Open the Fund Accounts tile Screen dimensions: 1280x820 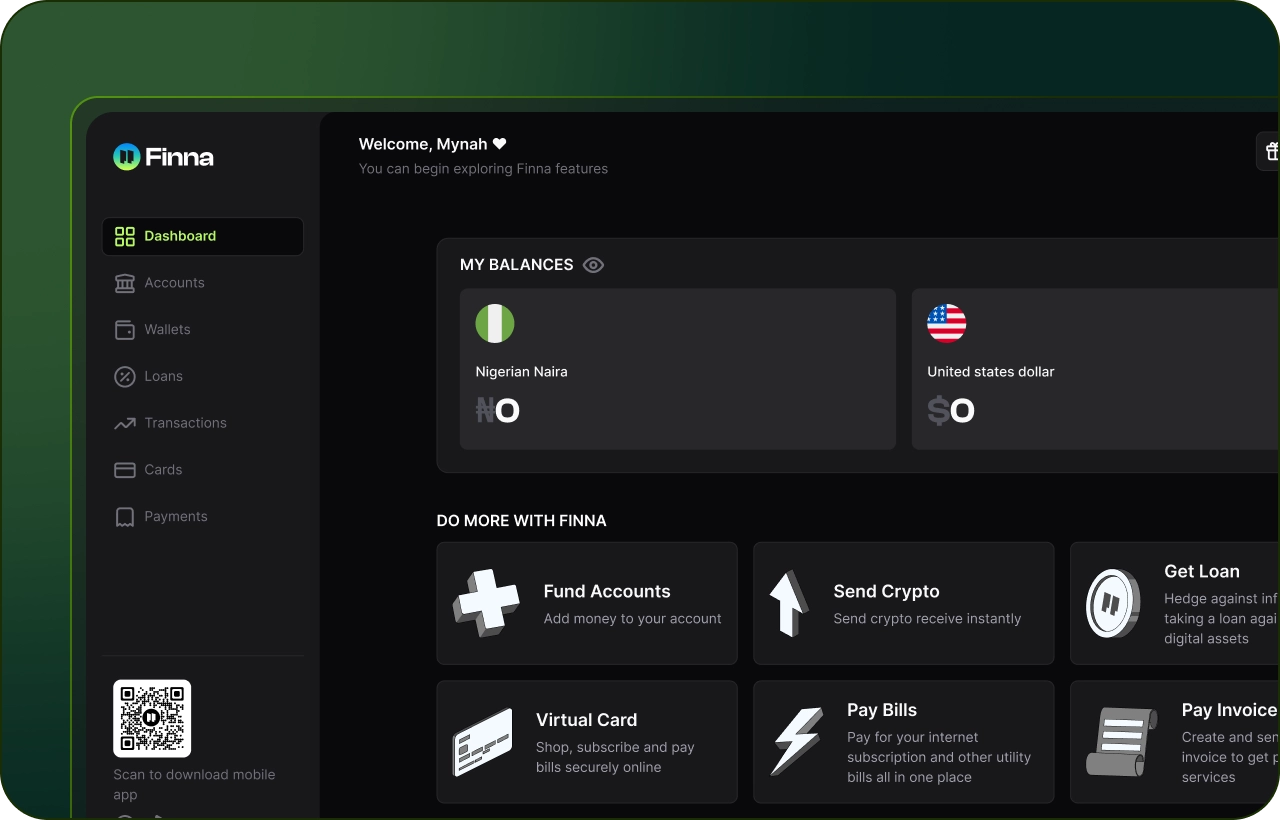(587, 604)
